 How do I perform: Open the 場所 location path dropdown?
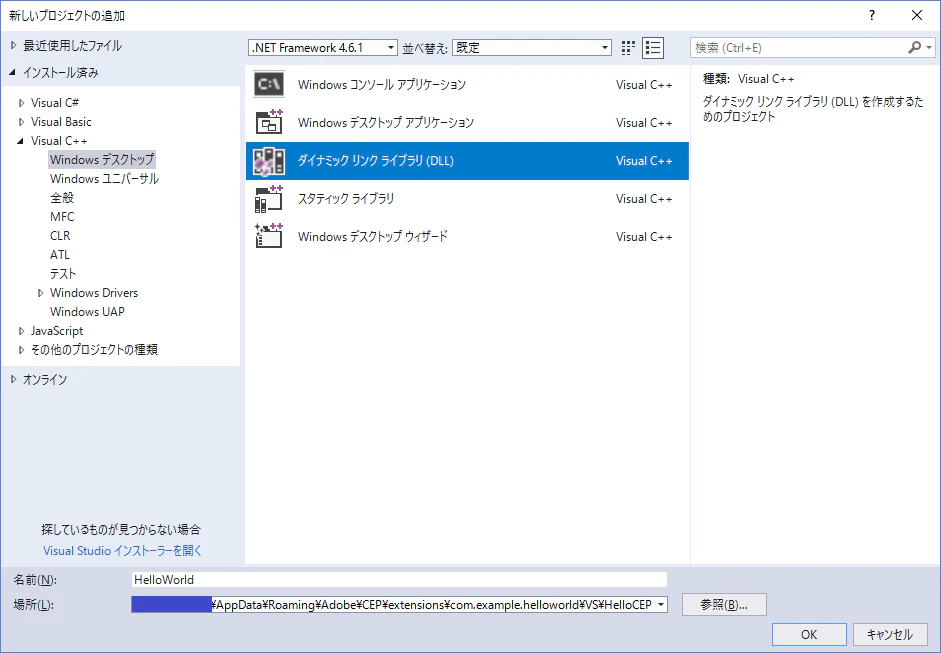(661, 605)
